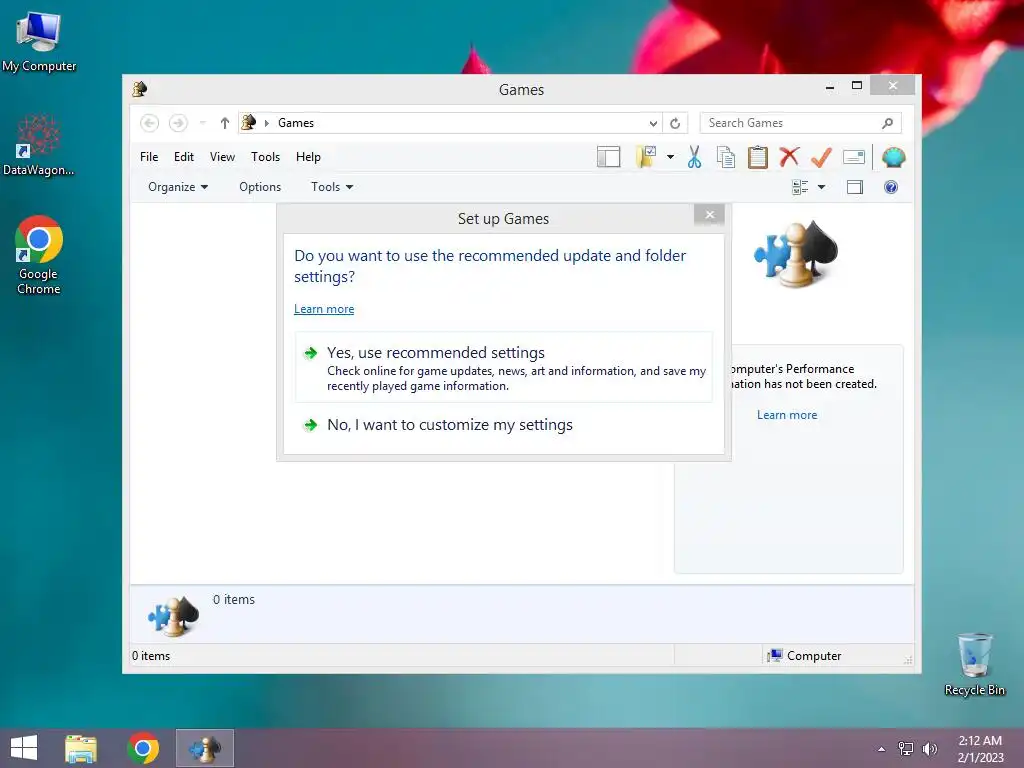Click the Games icon in address bar
The image size is (1024, 768).
tap(249, 122)
